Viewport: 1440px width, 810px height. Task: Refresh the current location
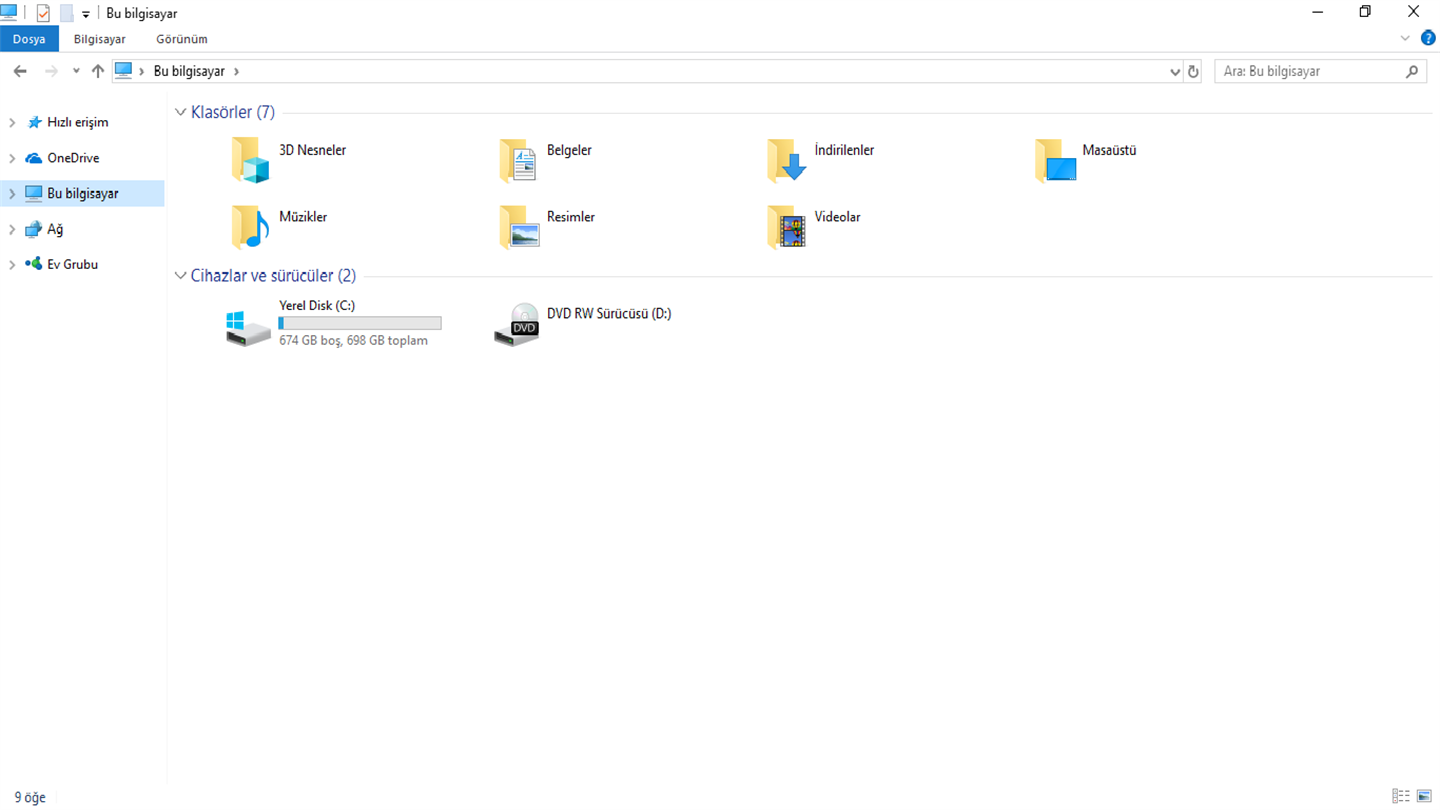(x=1193, y=71)
